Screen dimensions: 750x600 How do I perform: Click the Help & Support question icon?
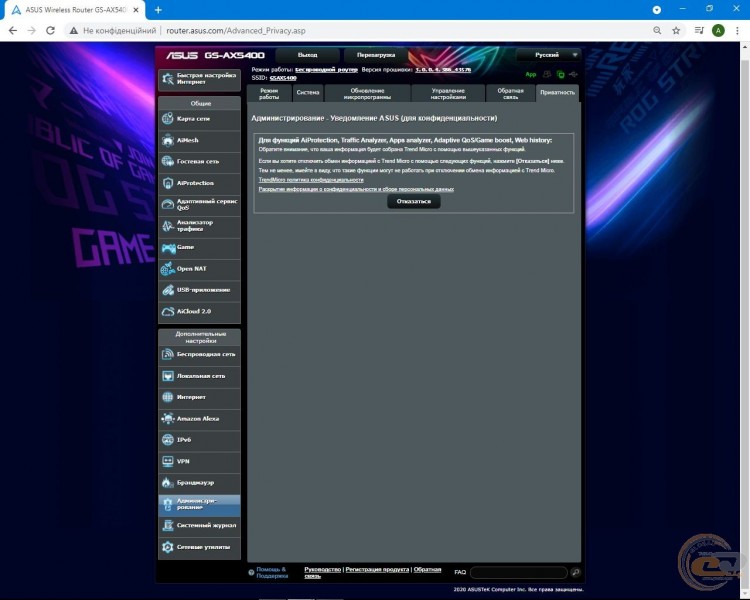click(x=251, y=573)
